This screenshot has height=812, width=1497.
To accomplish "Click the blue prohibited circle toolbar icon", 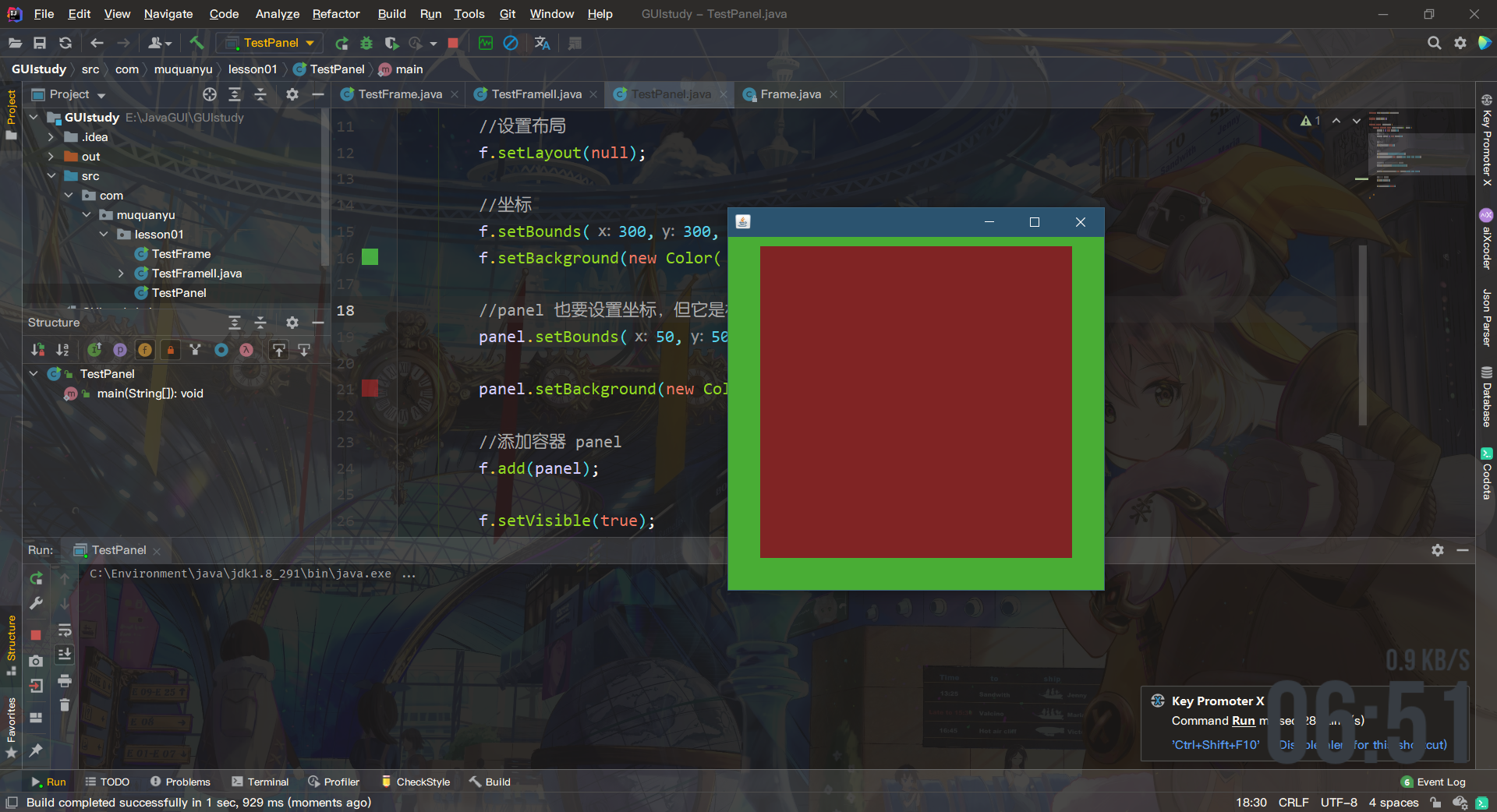I will [511, 43].
